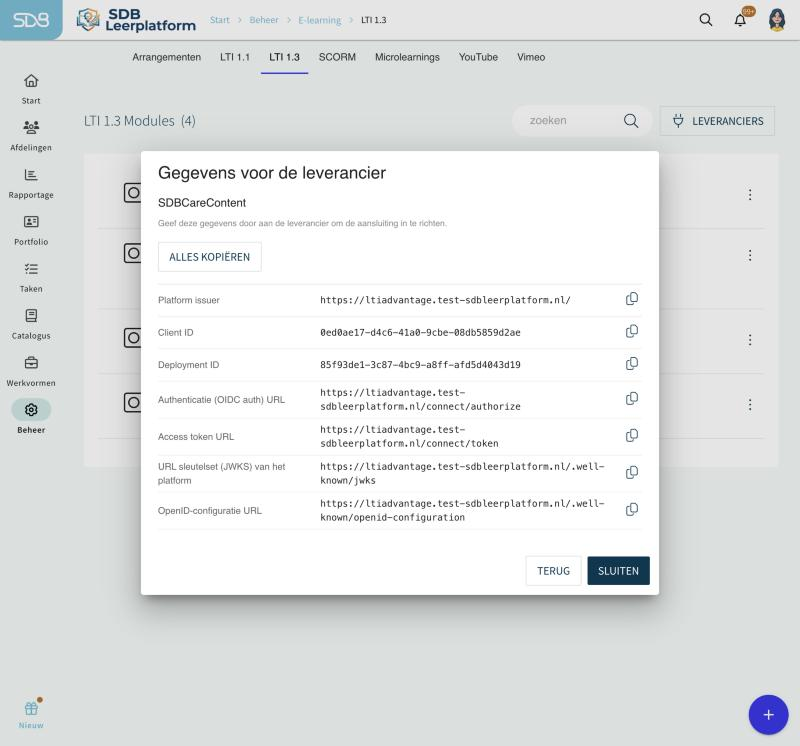Click the LTI 1.3 Modules (4) heading
This screenshot has height=746, width=800.
click(x=140, y=121)
